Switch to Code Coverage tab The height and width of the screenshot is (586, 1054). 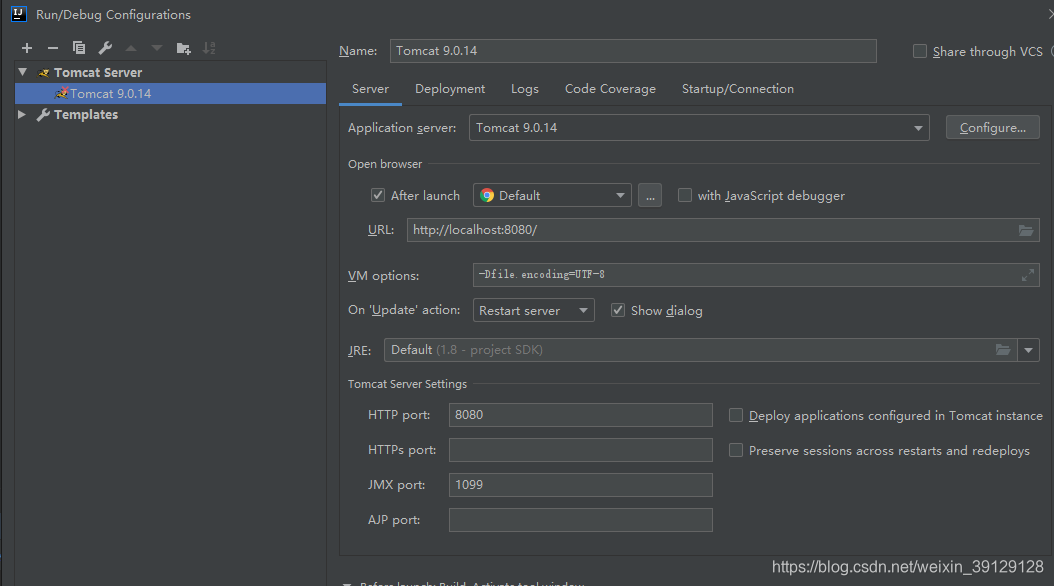610,89
